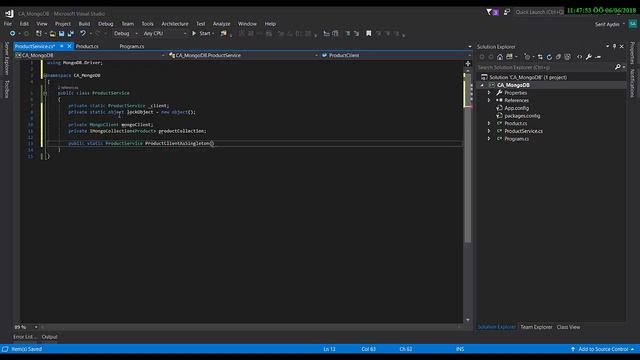
Task: Expand the References node in Solution Explorer
Action: [x=489, y=100]
